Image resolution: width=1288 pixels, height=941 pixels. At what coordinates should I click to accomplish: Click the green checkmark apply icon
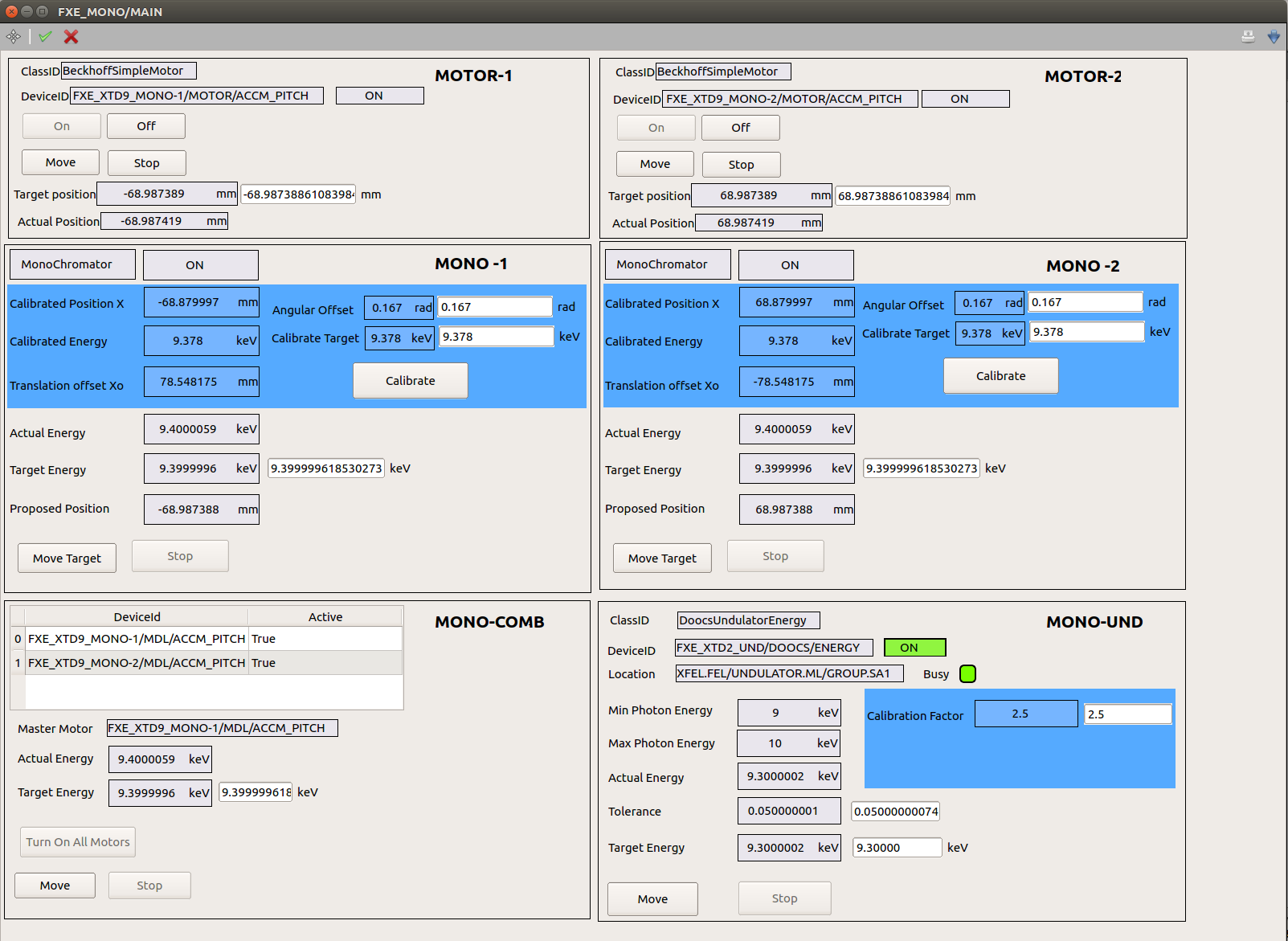click(x=45, y=36)
